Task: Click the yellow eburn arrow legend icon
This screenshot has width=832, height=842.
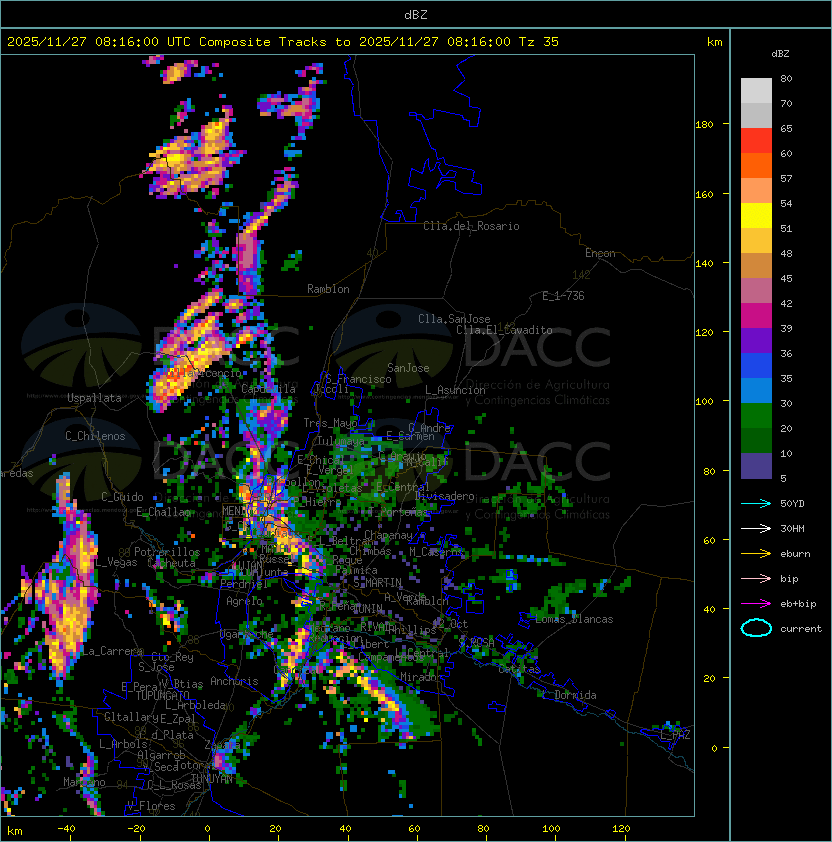Action: pos(756,554)
